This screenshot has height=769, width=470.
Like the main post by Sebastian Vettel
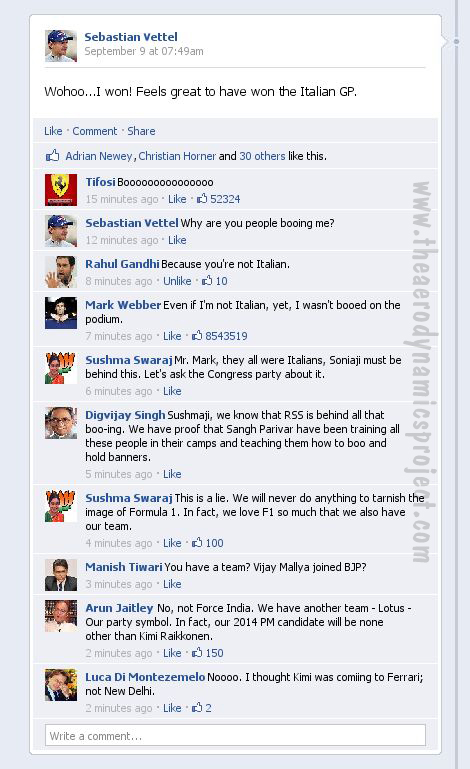click(x=53, y=131)
